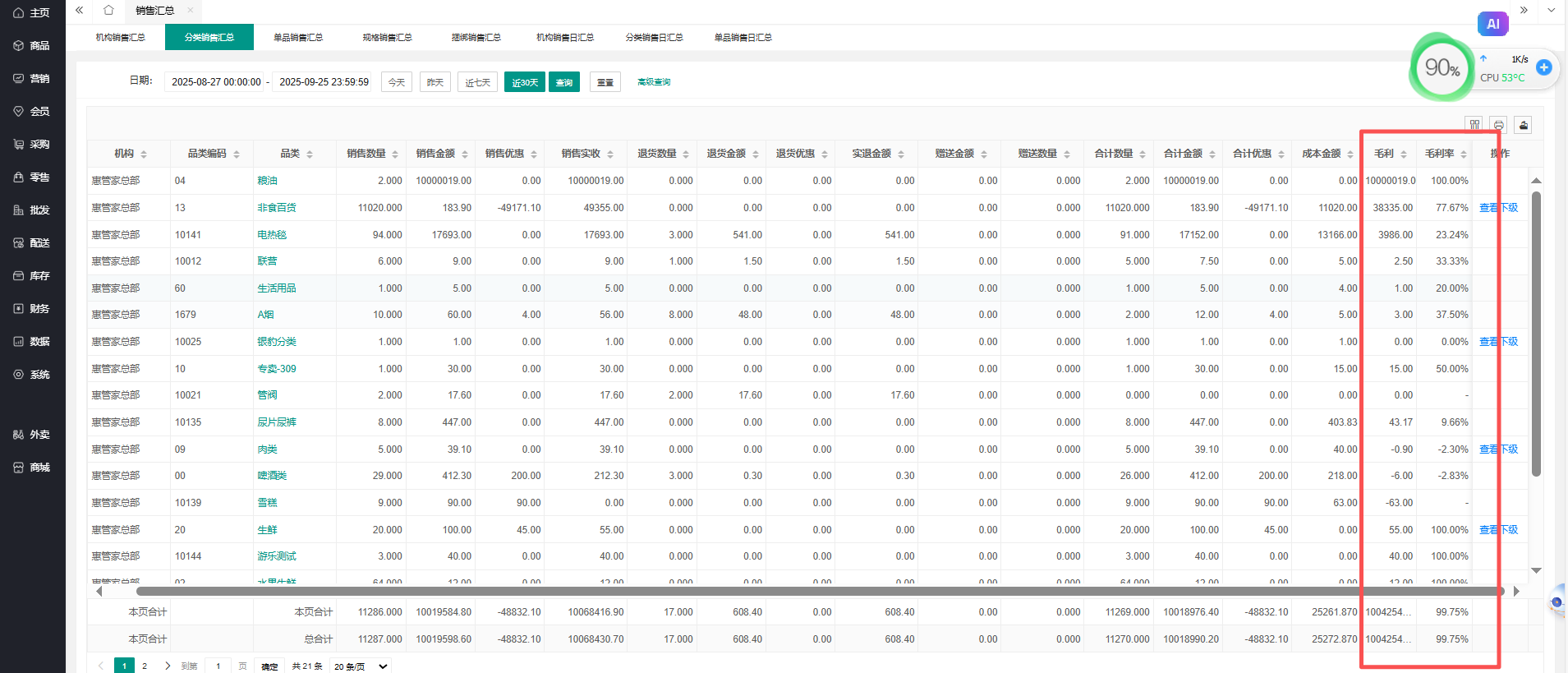Click the blue plus on CPU widget
The height and width of the screenshot is (673, 1568).
click(x=1544, y=67)
